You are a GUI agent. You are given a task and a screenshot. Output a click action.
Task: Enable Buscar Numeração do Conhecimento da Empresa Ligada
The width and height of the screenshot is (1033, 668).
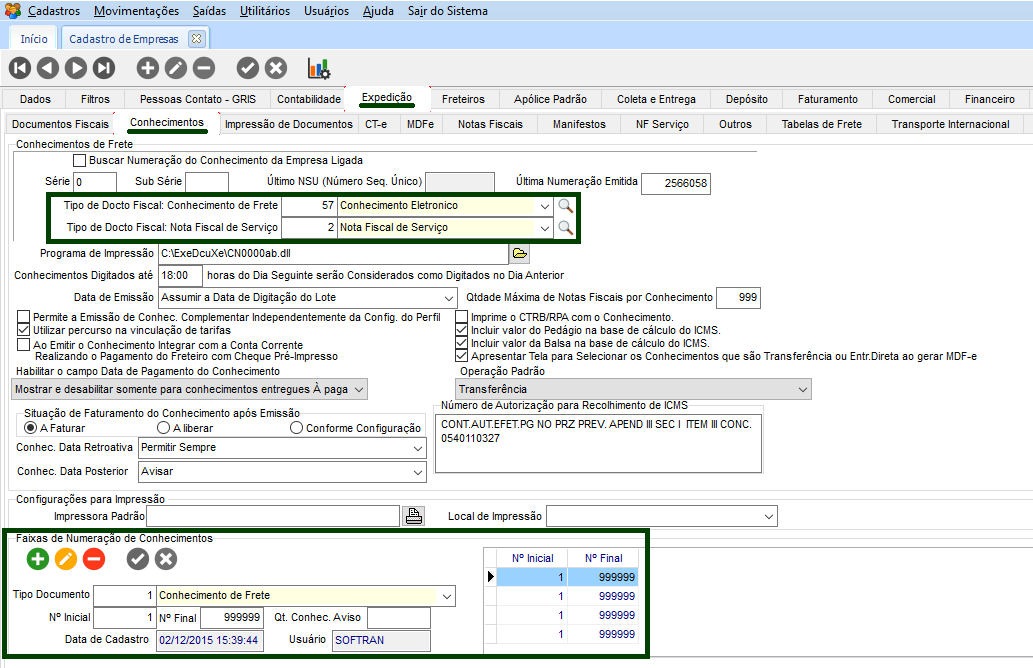[80, 160]
